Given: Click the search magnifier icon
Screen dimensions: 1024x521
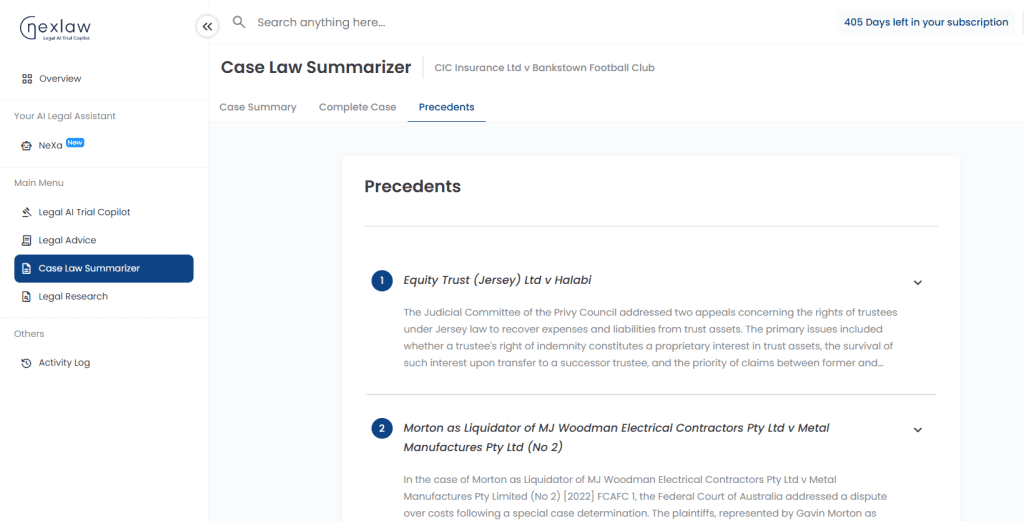Looking at the screenshot, I should click(239, 22).
